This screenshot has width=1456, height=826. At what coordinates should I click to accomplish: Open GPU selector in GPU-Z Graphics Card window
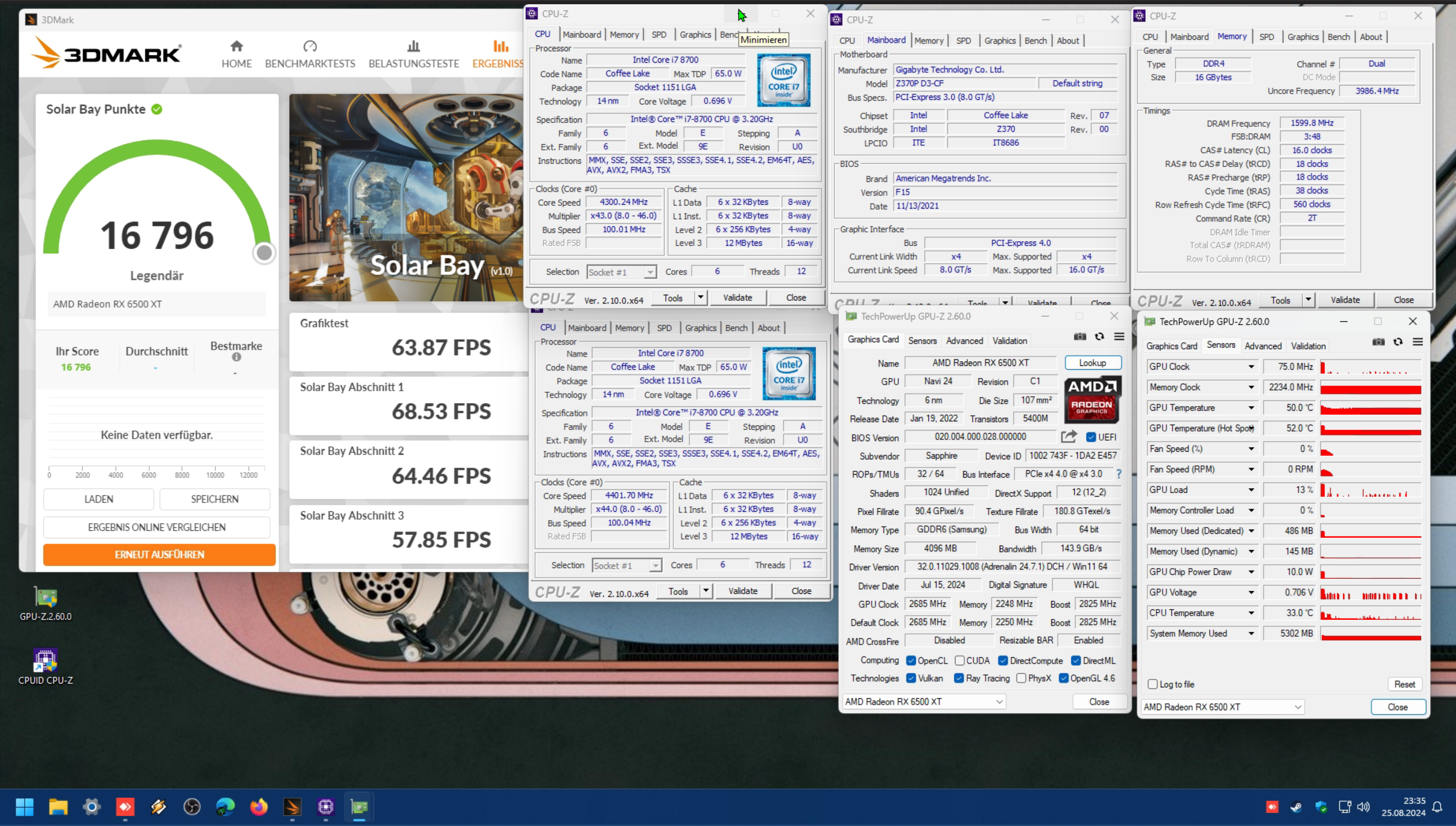(924, 702)
